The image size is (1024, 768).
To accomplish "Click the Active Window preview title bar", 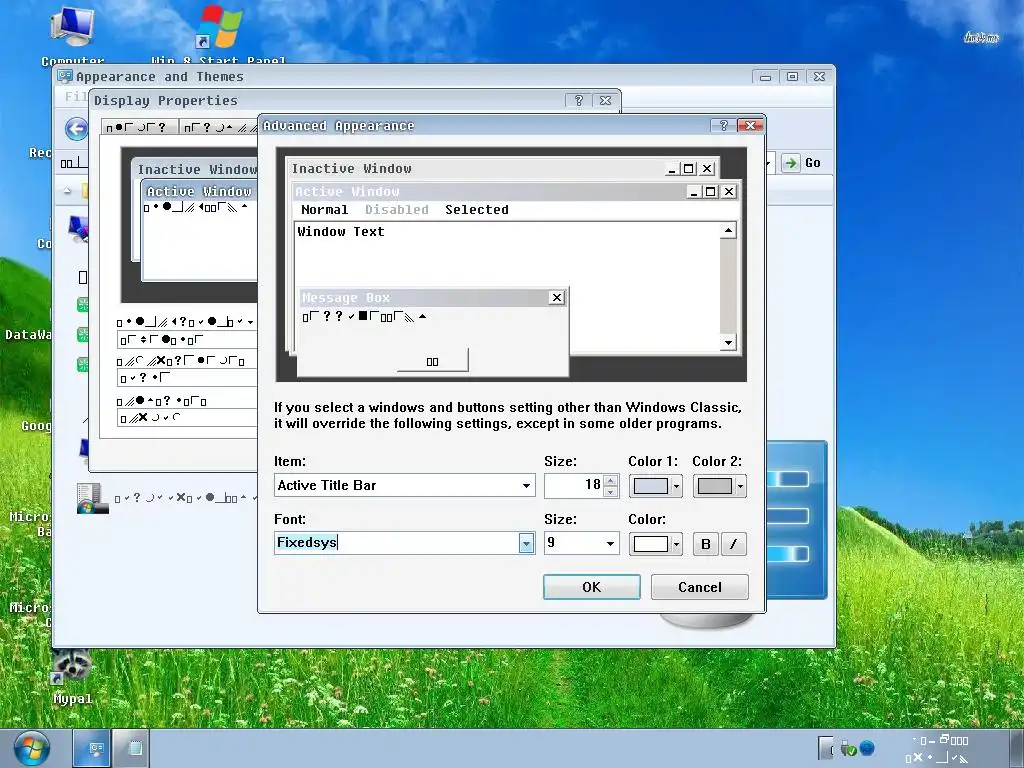I will (x=515, y=191).
